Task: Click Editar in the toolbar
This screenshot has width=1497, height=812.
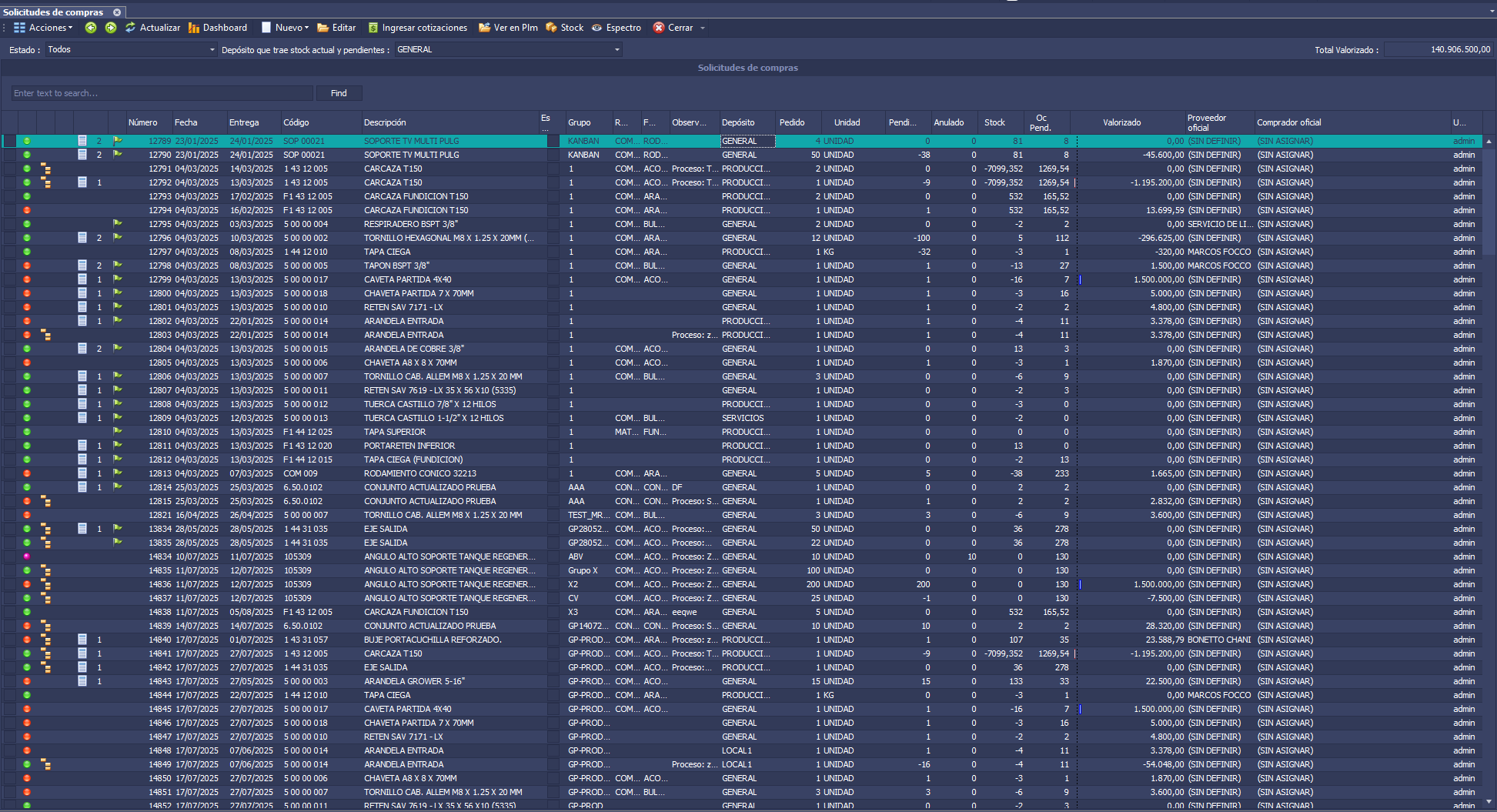Action: pos(336,28)
